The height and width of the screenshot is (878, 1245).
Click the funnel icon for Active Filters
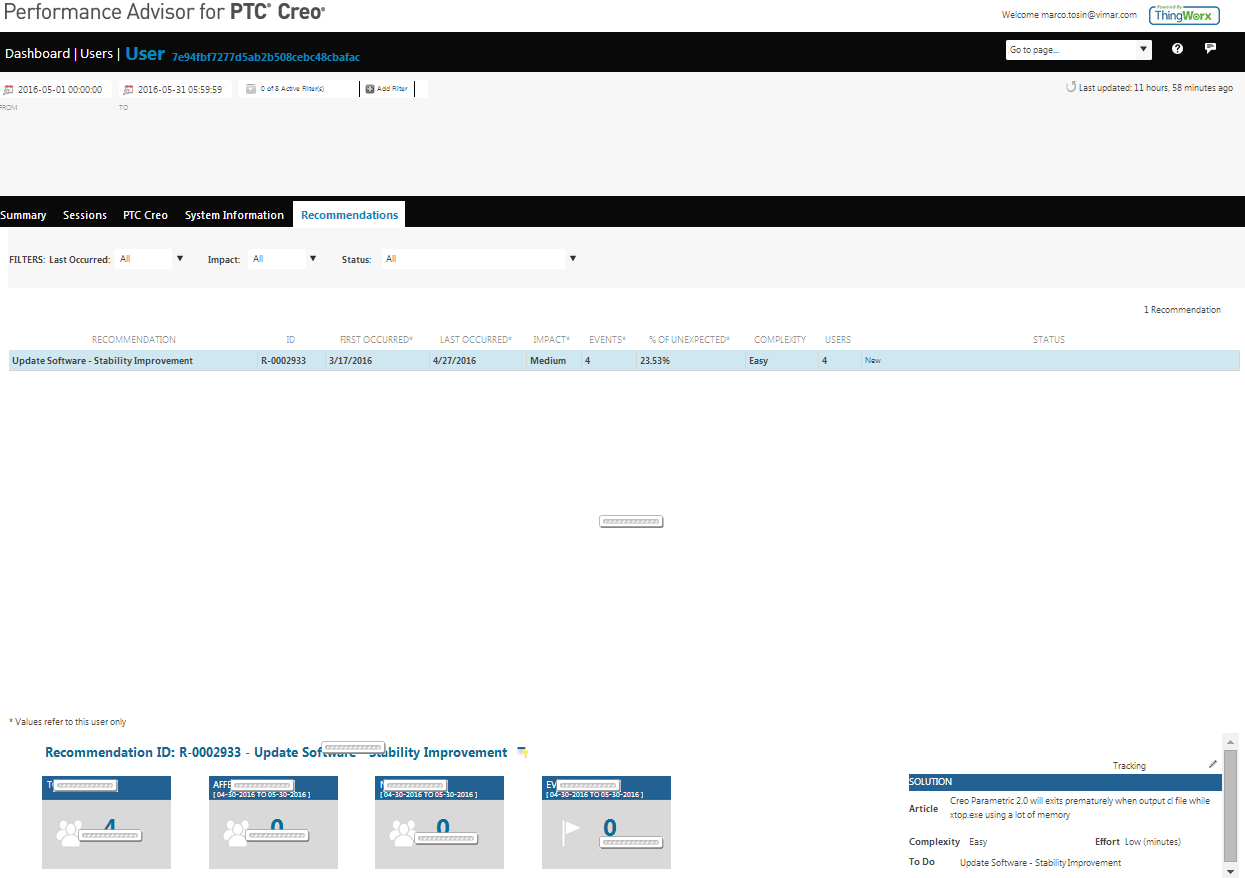pyautogui.click(x=251, y=89)
